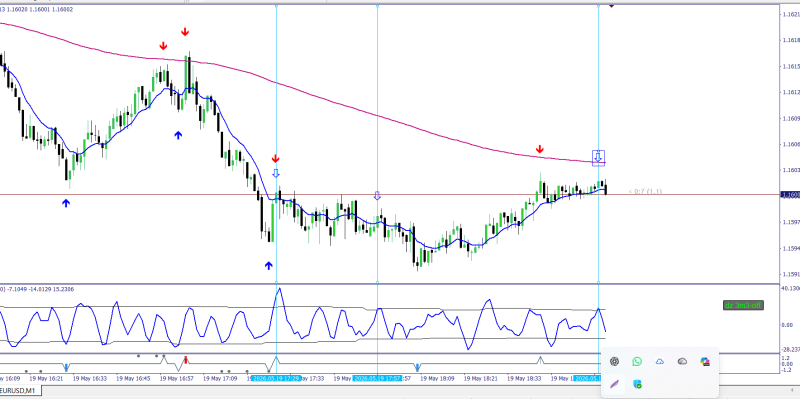This screenshot has width=800, height=399.
Task: Select the red down arrow near 18:33 under the pink line
Action: (540, 149)
